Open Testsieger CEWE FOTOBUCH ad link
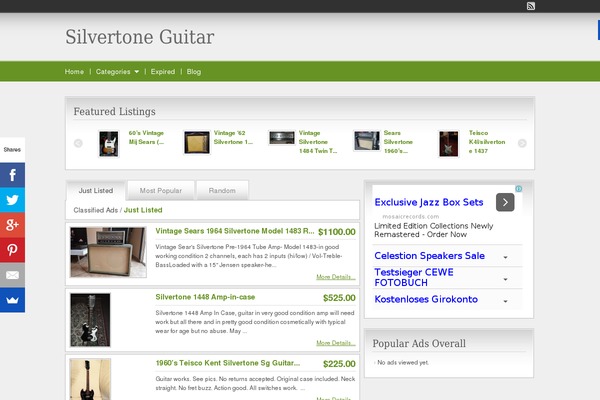 [414, 278]
